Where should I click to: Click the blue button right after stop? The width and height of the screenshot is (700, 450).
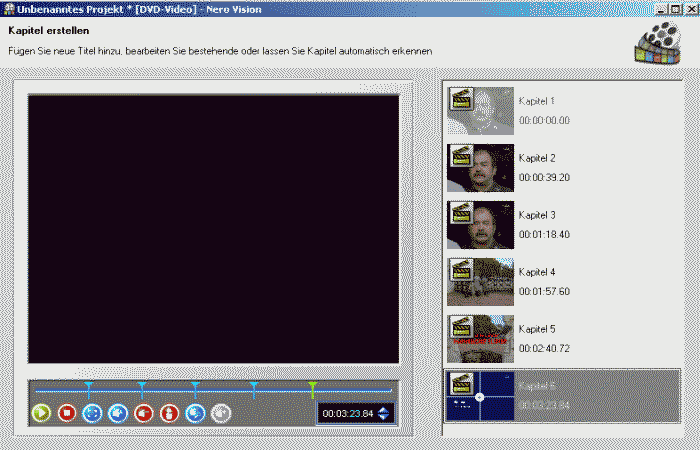92,412
